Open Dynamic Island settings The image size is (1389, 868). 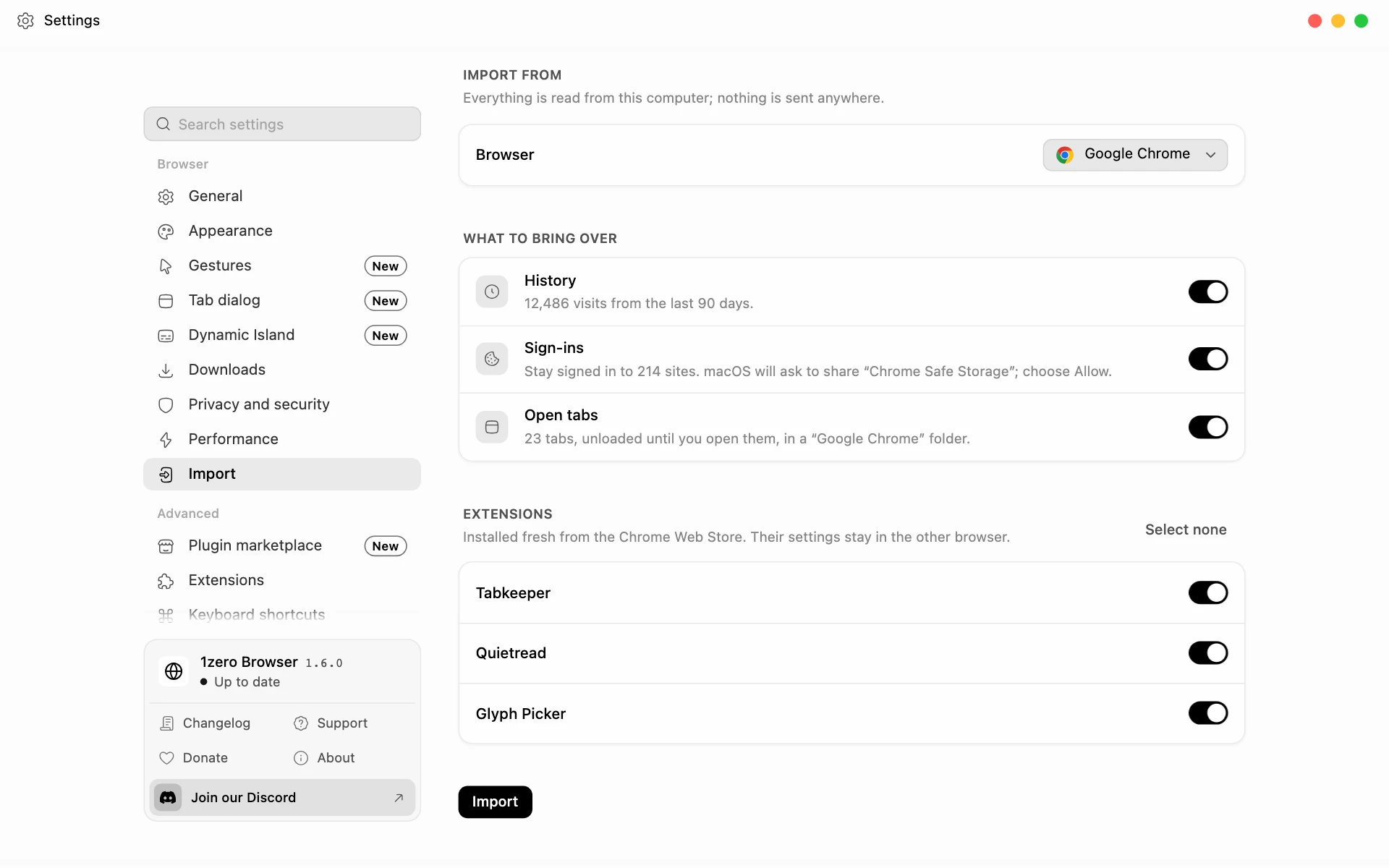point(282,335)
